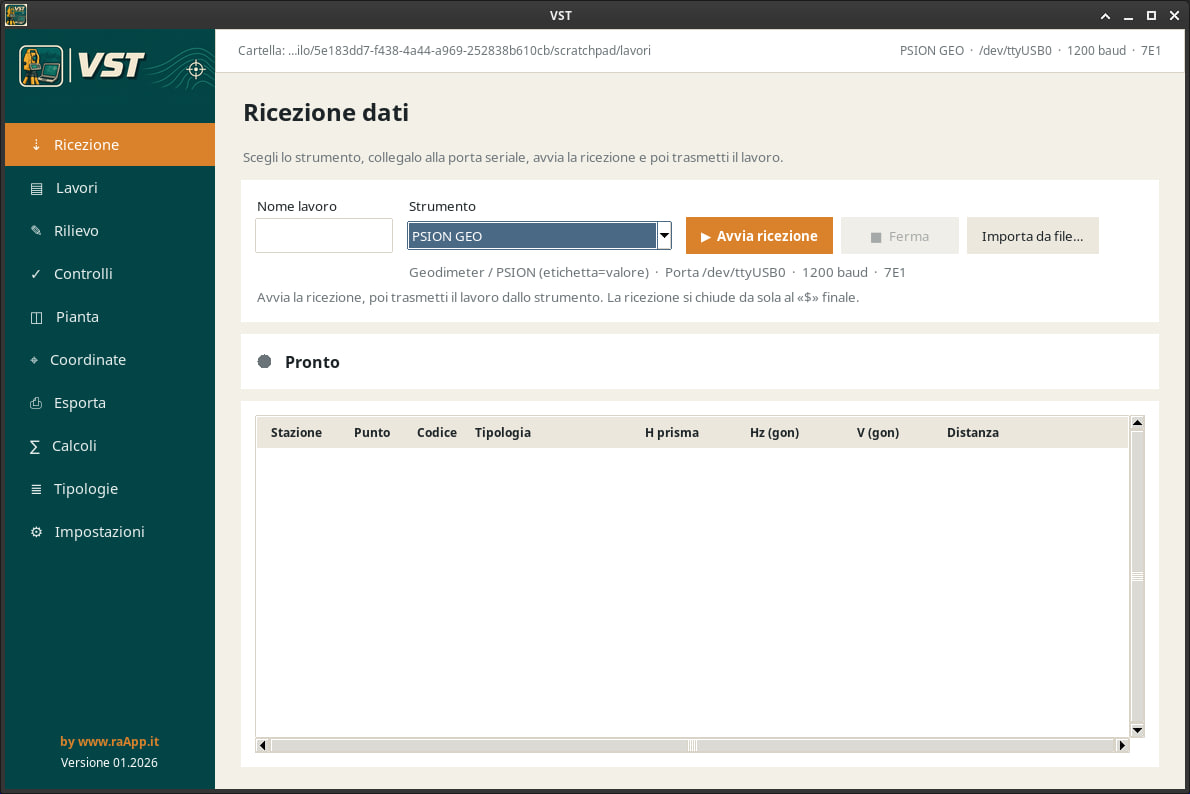
Task: Open the Coordinate section
Action: click(110, 360)
